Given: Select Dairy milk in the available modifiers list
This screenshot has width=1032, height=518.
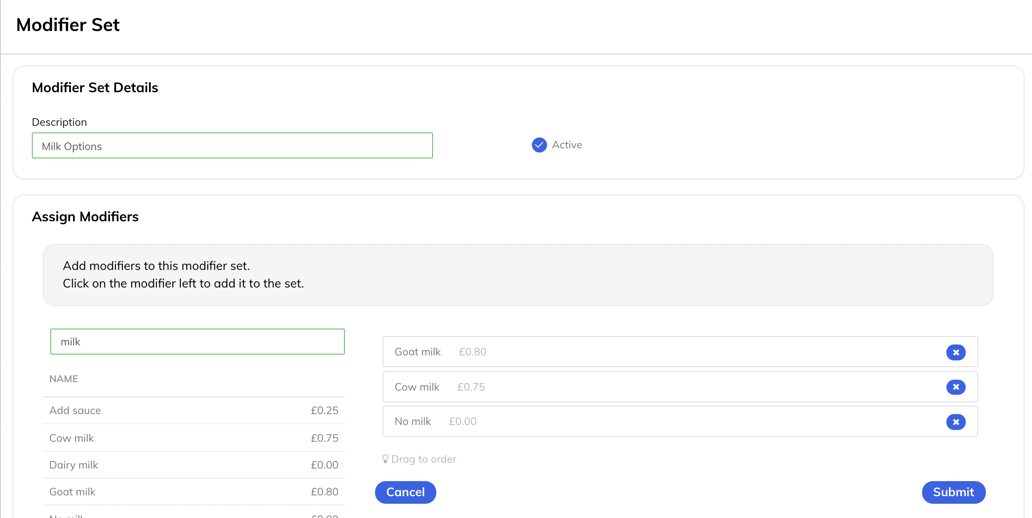Looking at the screenshot, I should (x=193, y=465).
